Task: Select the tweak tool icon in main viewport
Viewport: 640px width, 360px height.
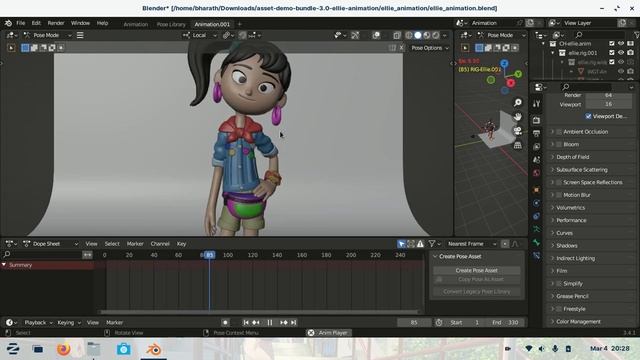Action: [x=11, y=48]
